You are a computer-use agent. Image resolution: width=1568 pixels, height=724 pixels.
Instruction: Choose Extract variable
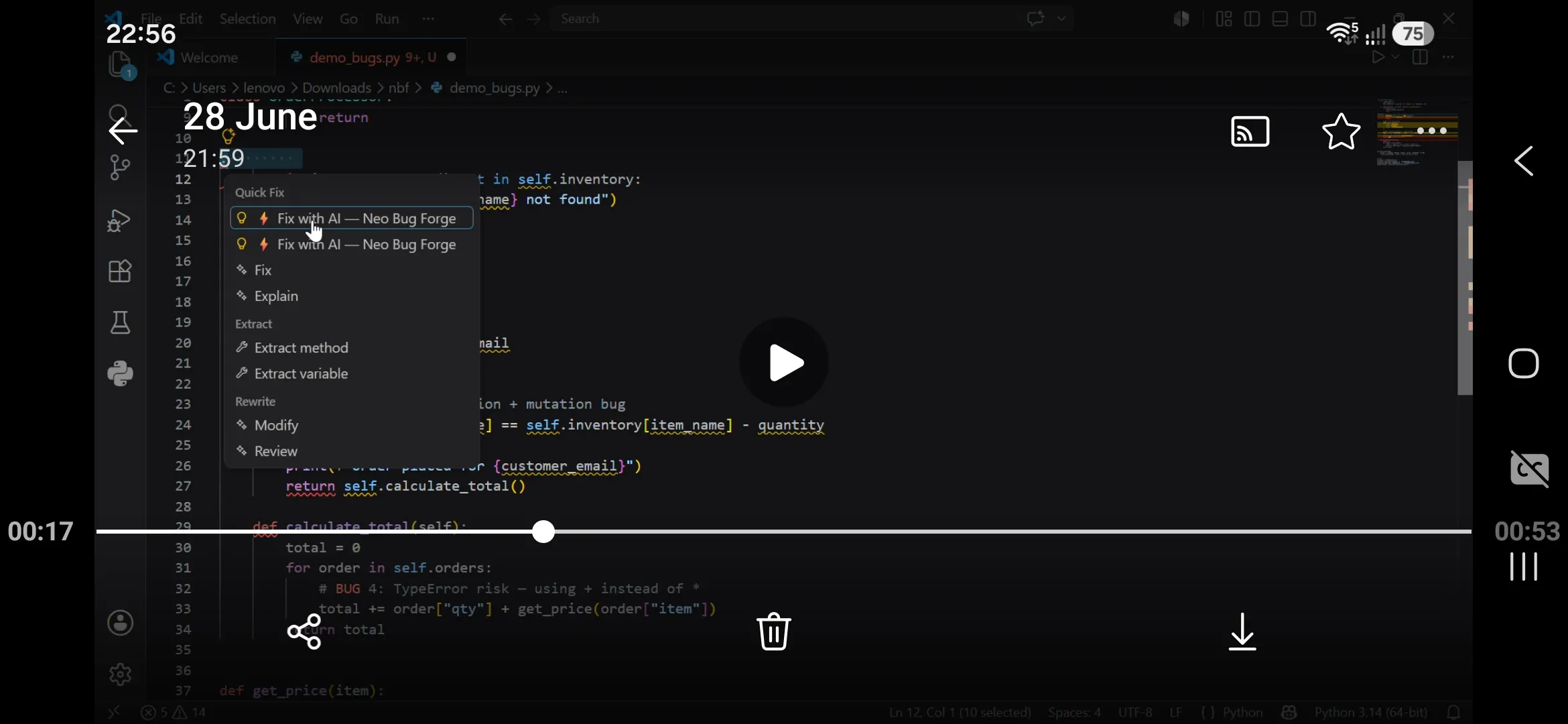pos(352,374)
